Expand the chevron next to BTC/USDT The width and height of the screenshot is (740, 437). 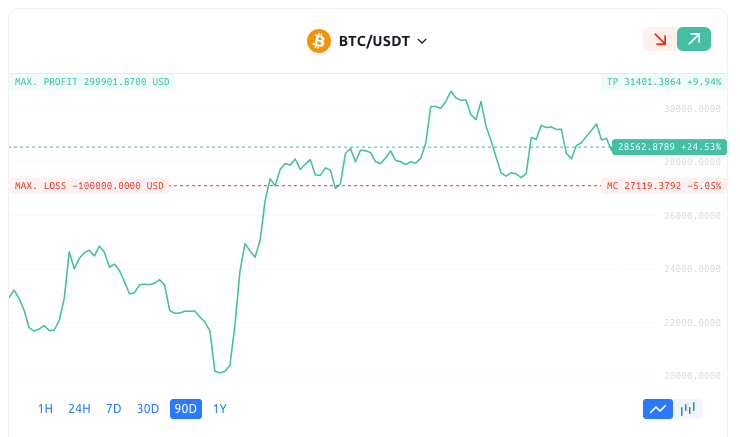click(422, 42)
